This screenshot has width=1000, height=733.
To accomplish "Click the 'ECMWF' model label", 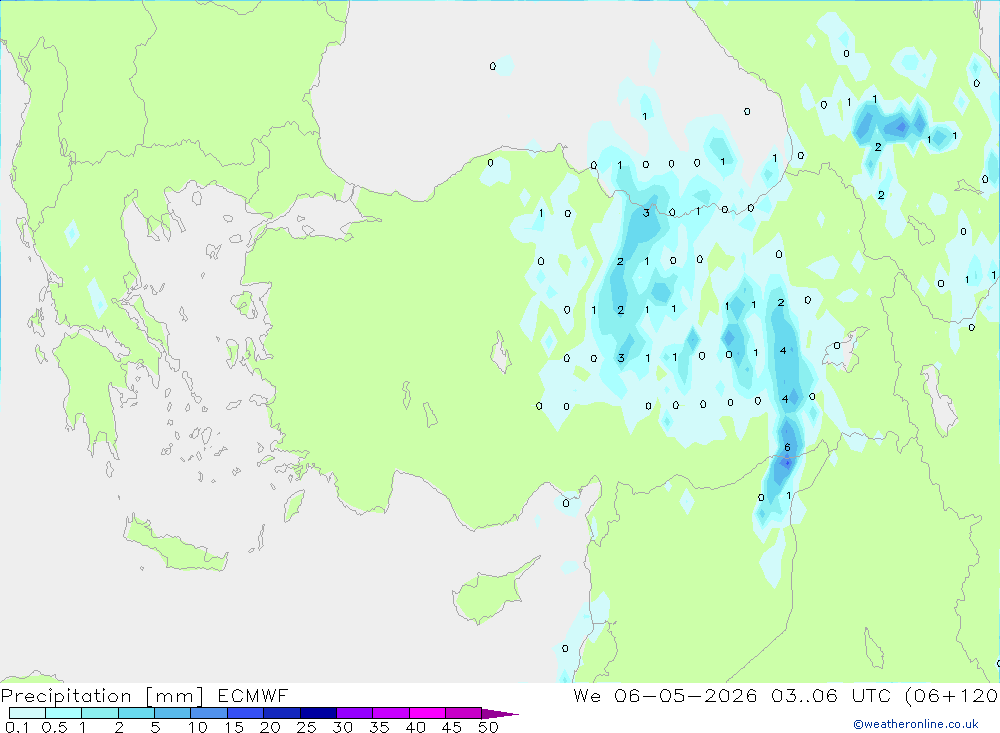I will click(253, 695).
